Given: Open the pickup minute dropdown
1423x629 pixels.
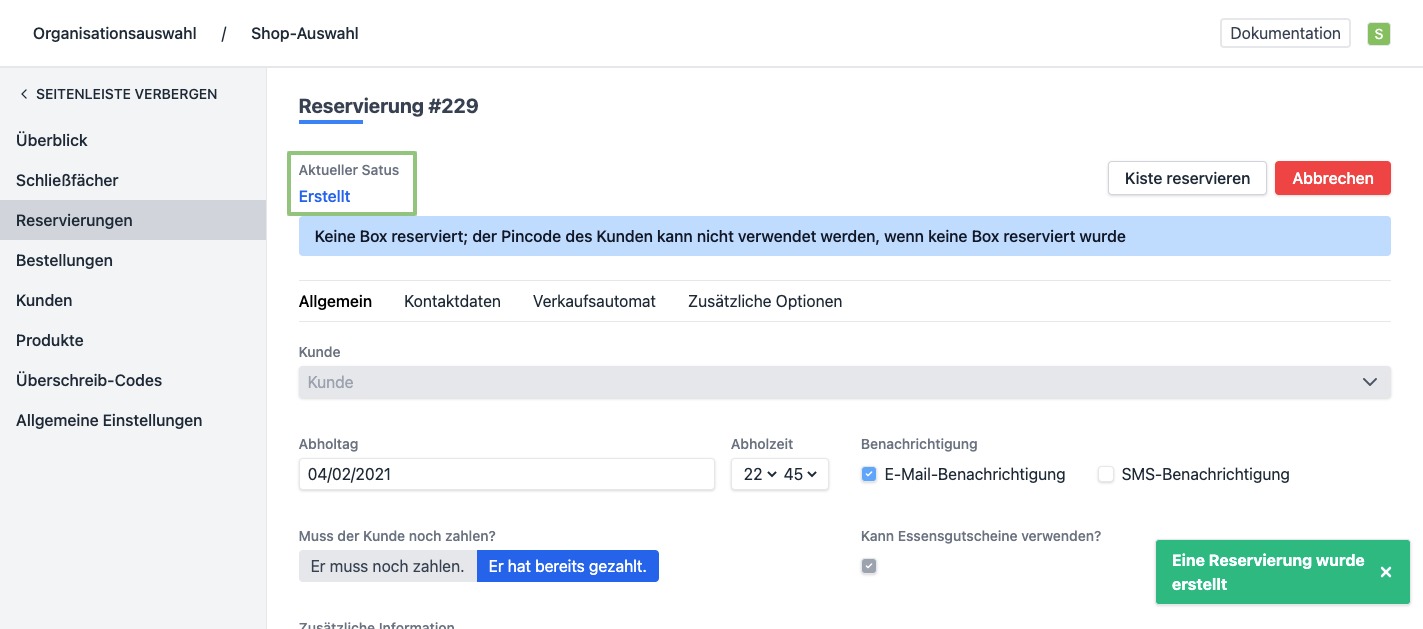Looking at the screenshot, I should (x=800, y=475).
